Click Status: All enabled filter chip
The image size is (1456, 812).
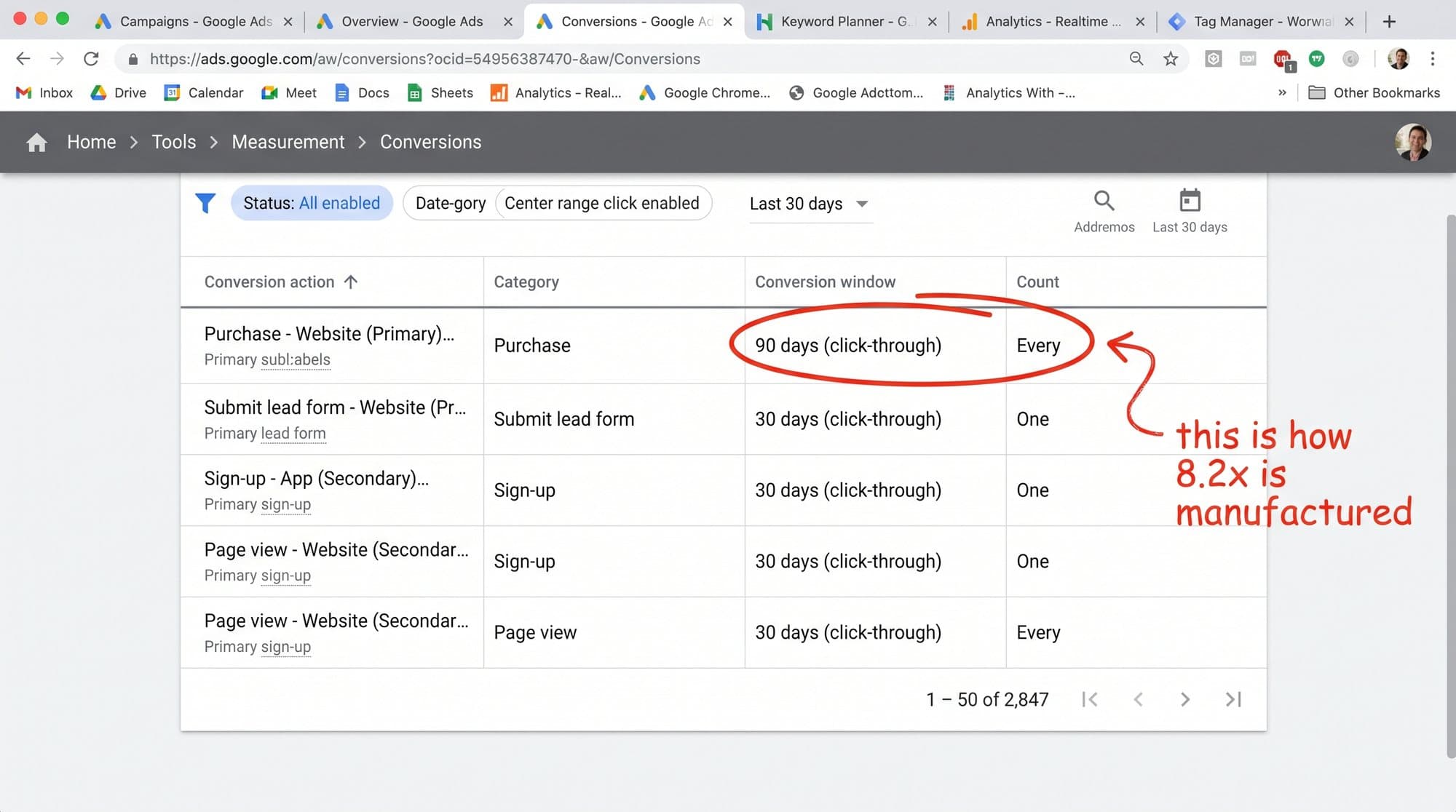point(312,203)
